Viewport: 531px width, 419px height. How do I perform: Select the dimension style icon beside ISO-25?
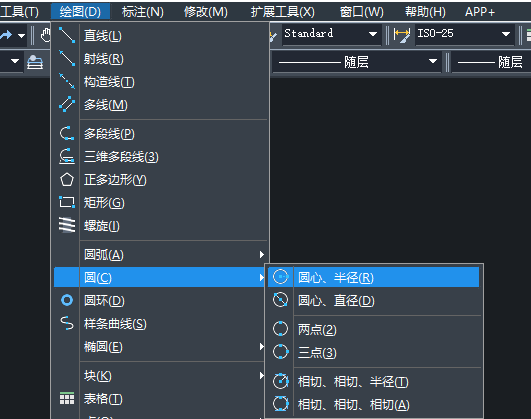402,35
